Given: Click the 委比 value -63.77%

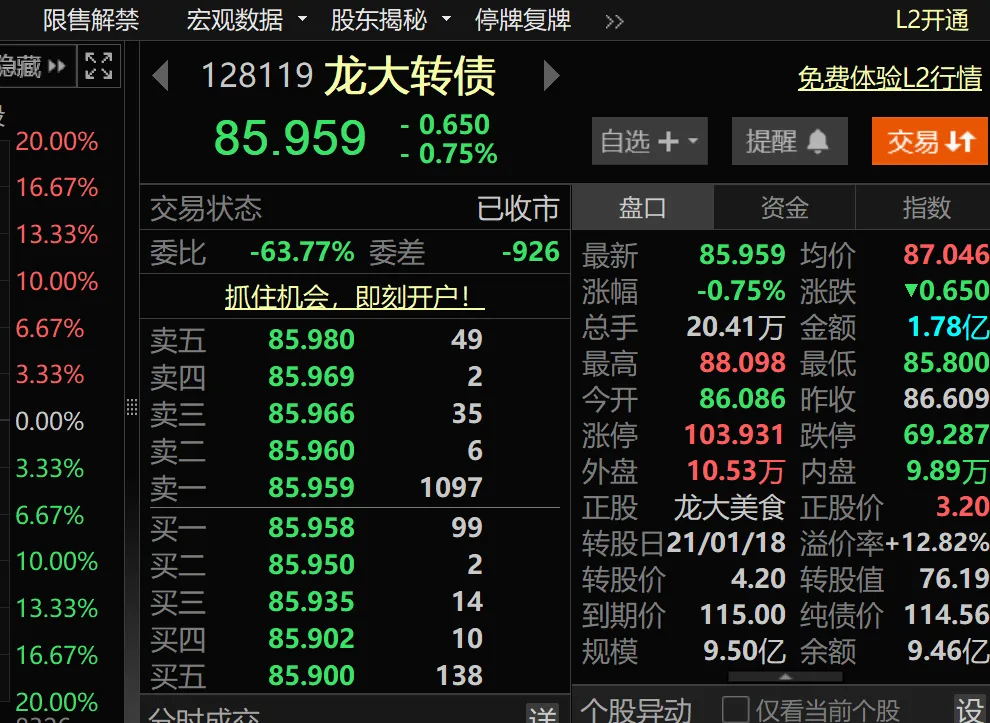Looking at the screenshot, I should 302,253.
